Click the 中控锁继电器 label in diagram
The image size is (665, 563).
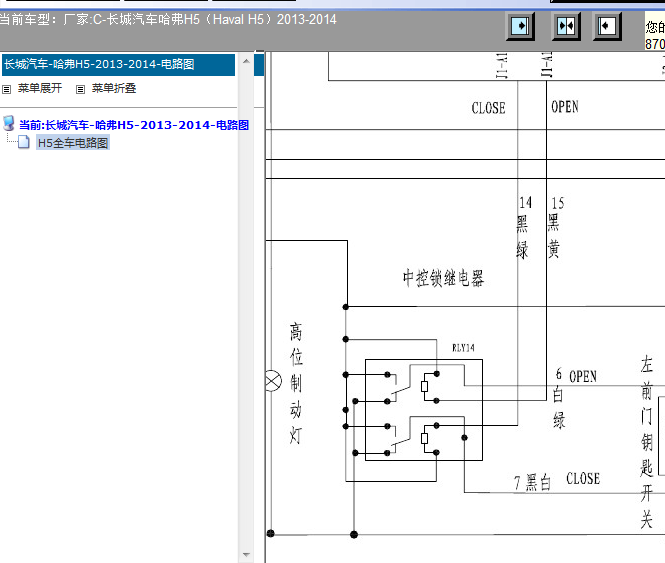(x=443, y=278)
